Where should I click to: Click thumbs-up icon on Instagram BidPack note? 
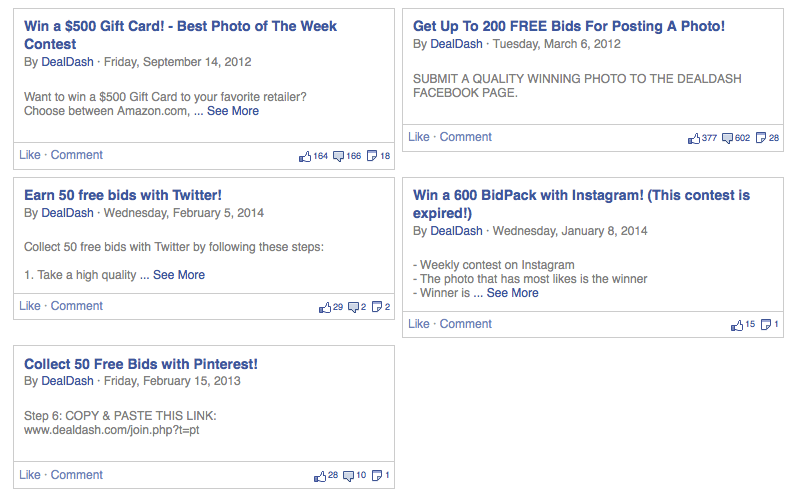point(738,325)
